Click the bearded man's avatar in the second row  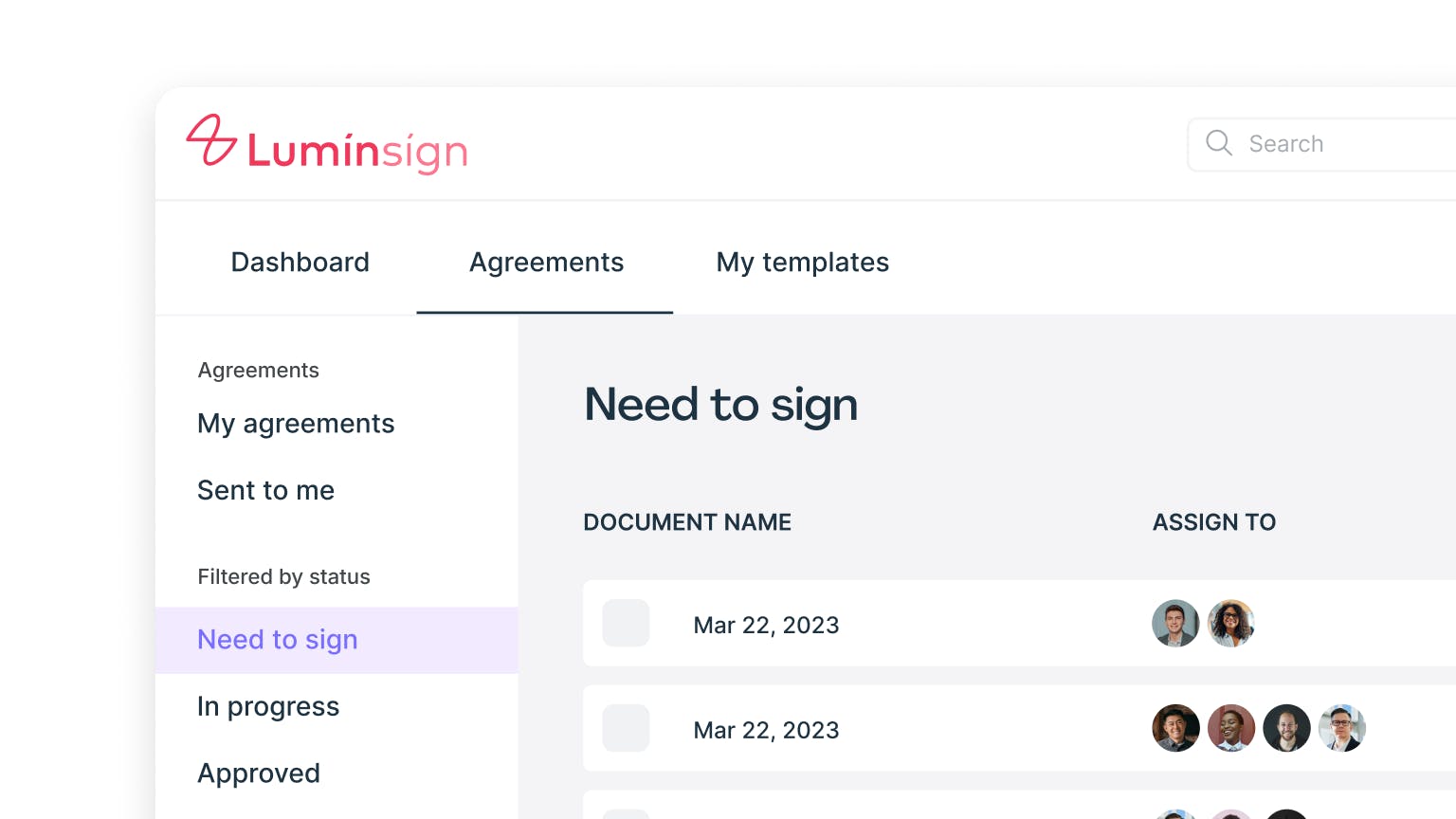pyautogui.click(x=1286, y=728)
